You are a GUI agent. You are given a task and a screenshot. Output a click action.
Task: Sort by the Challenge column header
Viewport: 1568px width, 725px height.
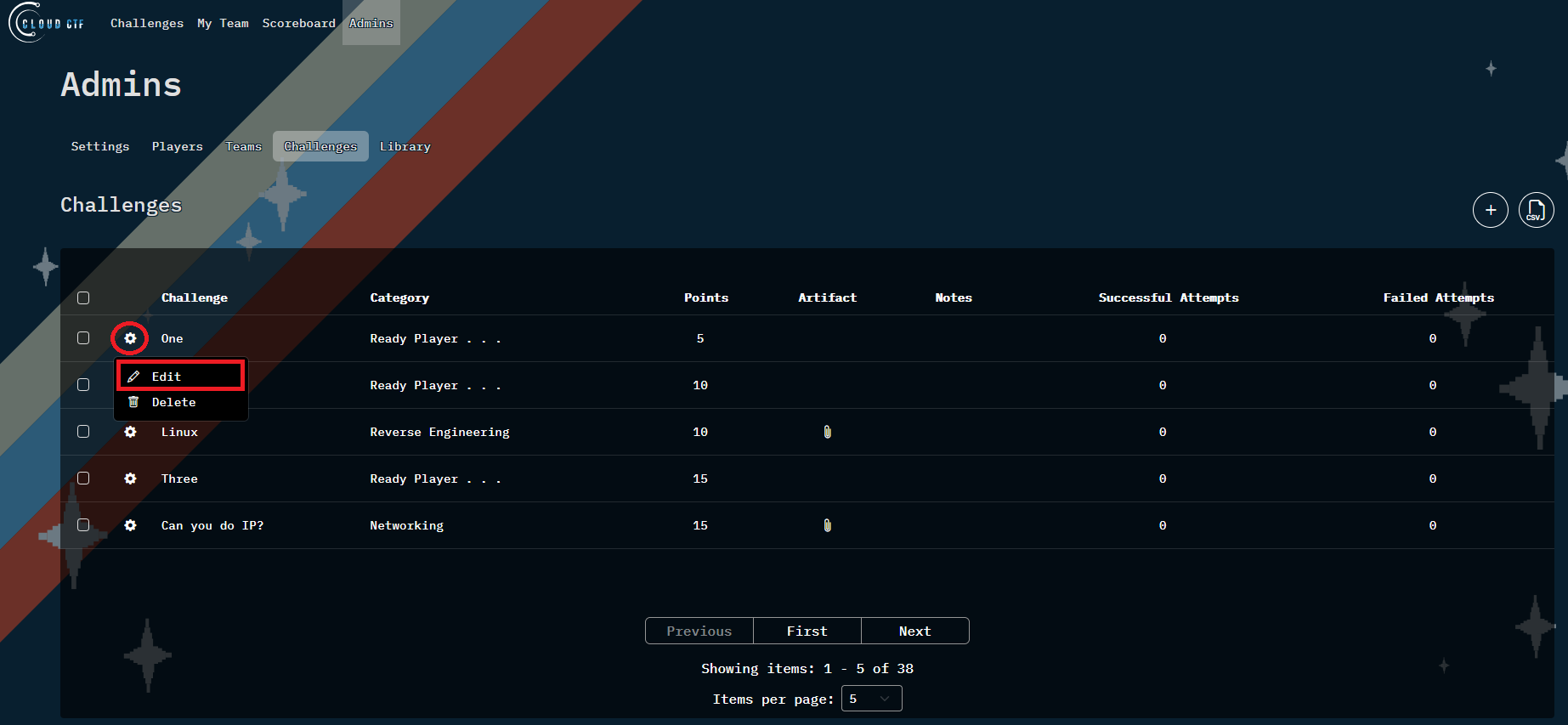(x=195, y=297)
